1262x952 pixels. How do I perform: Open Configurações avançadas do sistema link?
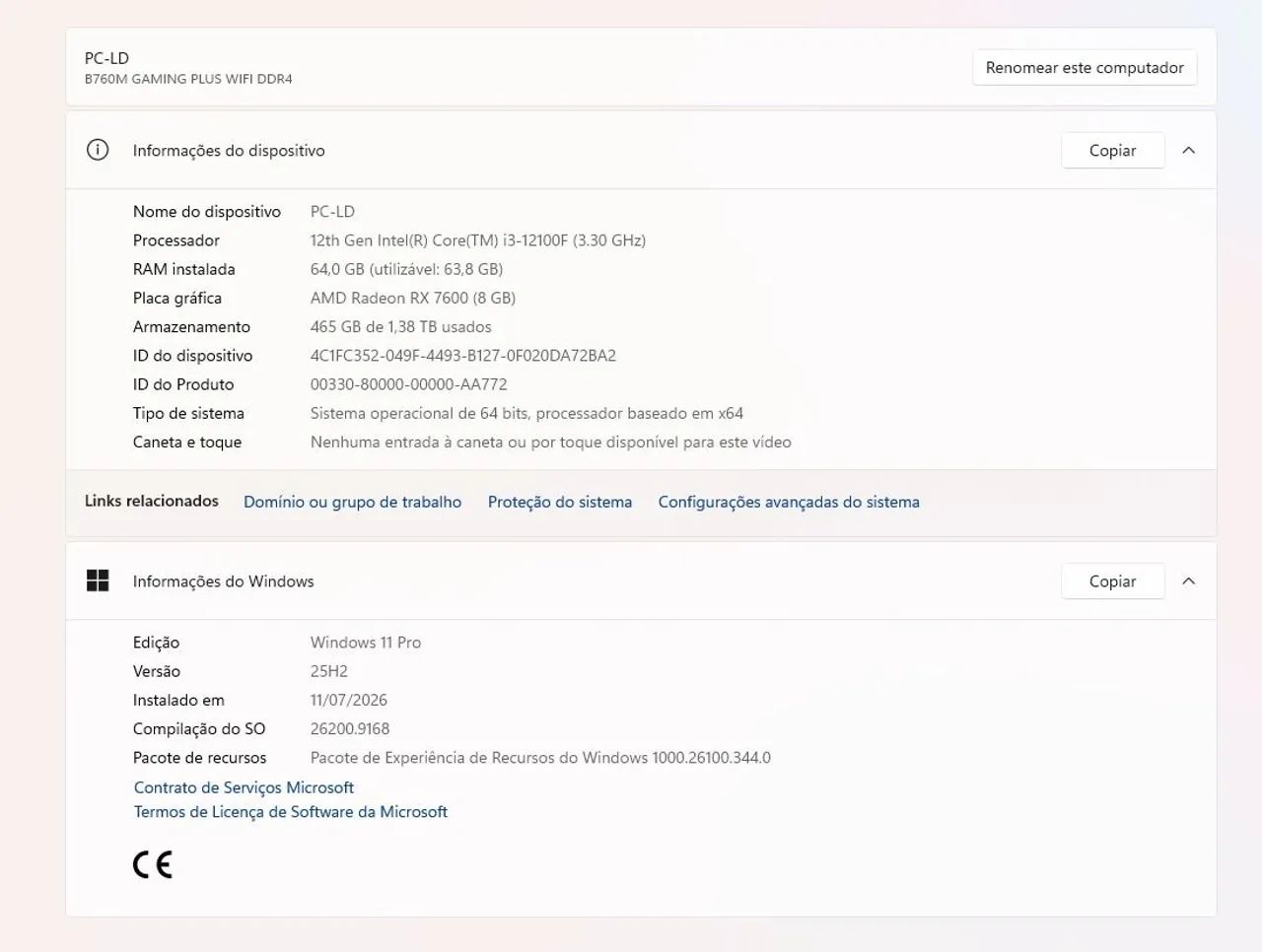coord(789,502)
